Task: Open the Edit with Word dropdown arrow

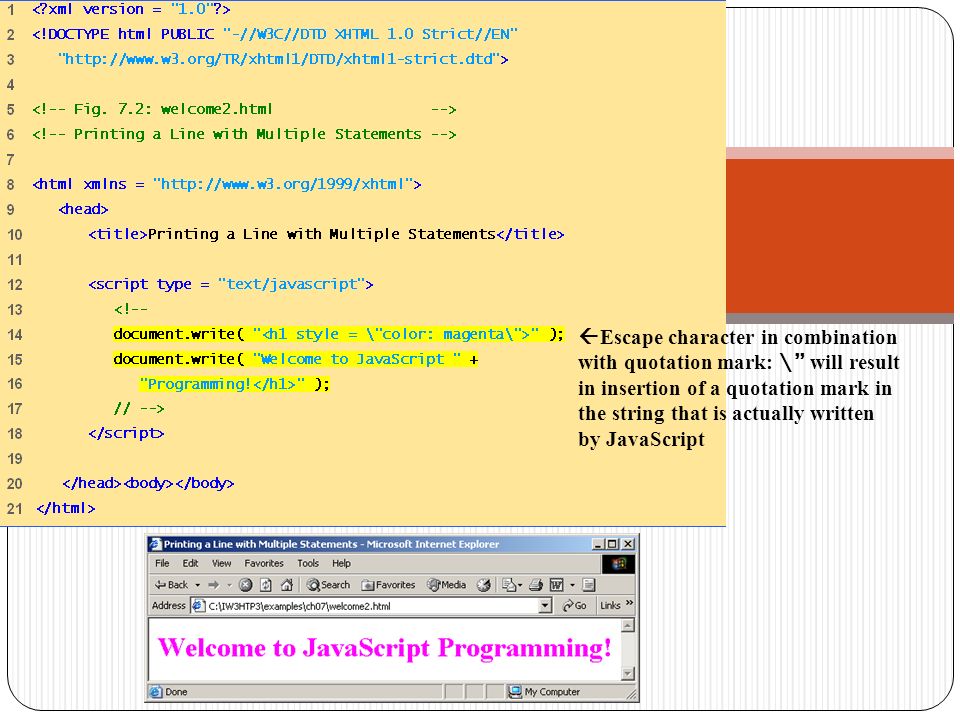Action: (x=572, y=585)
